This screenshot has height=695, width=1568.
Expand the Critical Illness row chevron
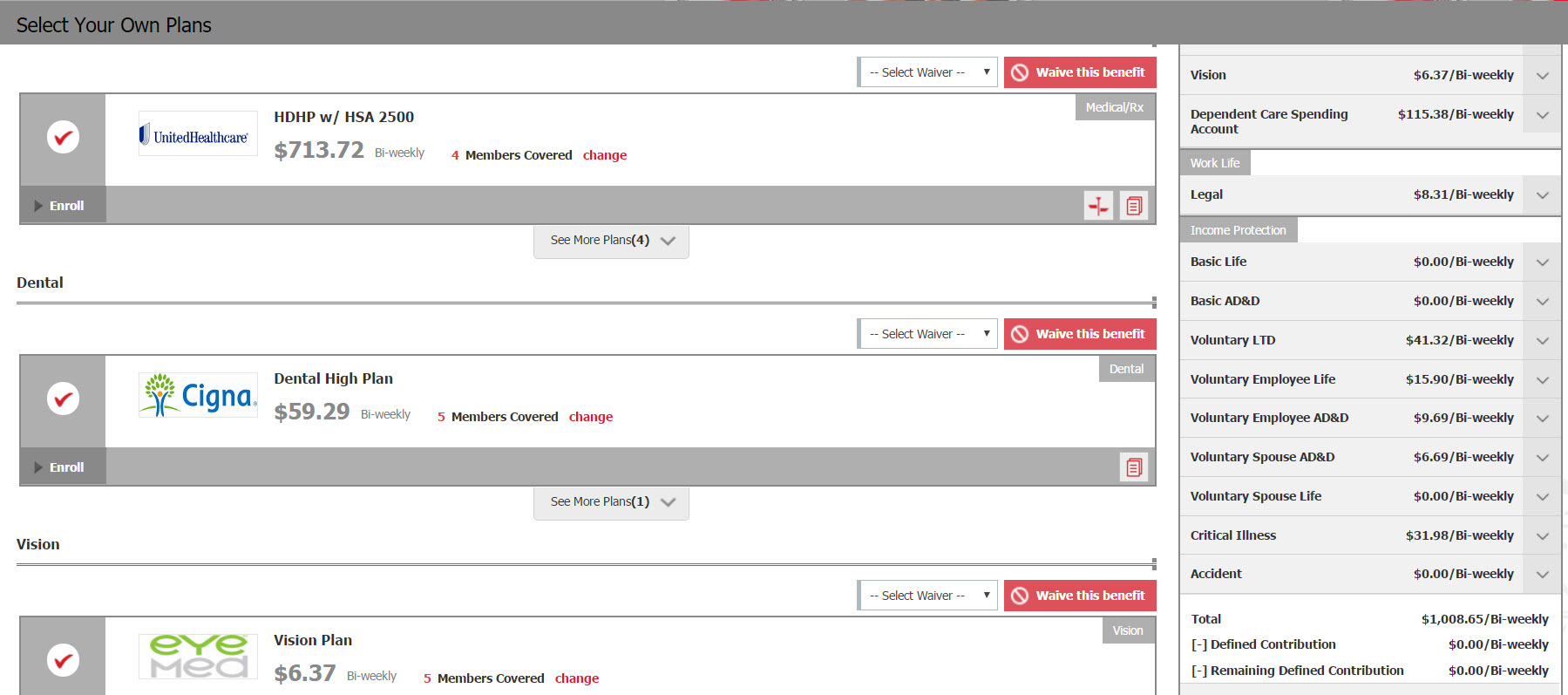point(1542,536)
